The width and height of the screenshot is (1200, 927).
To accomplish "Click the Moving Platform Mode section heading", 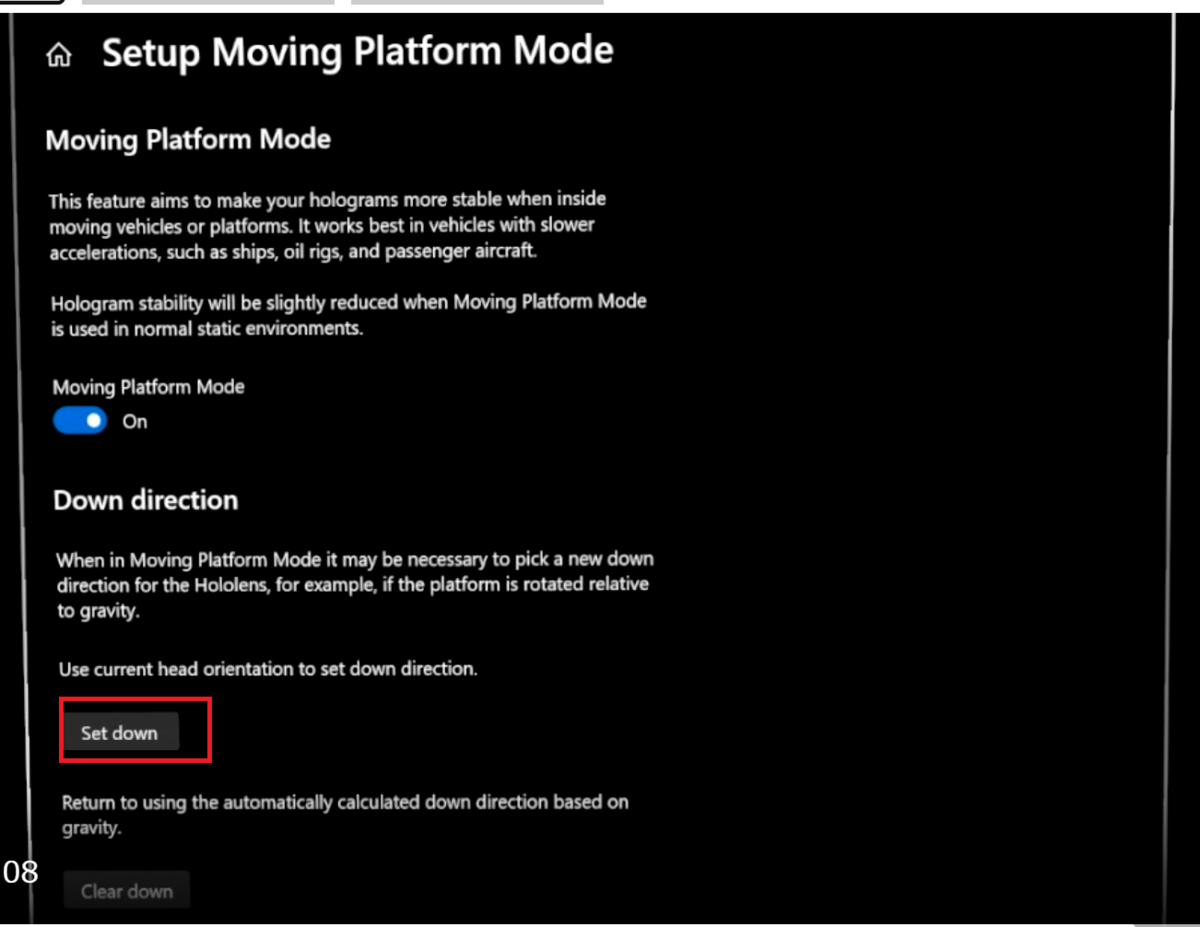I will pyautogui.click(x=188, y=139).
